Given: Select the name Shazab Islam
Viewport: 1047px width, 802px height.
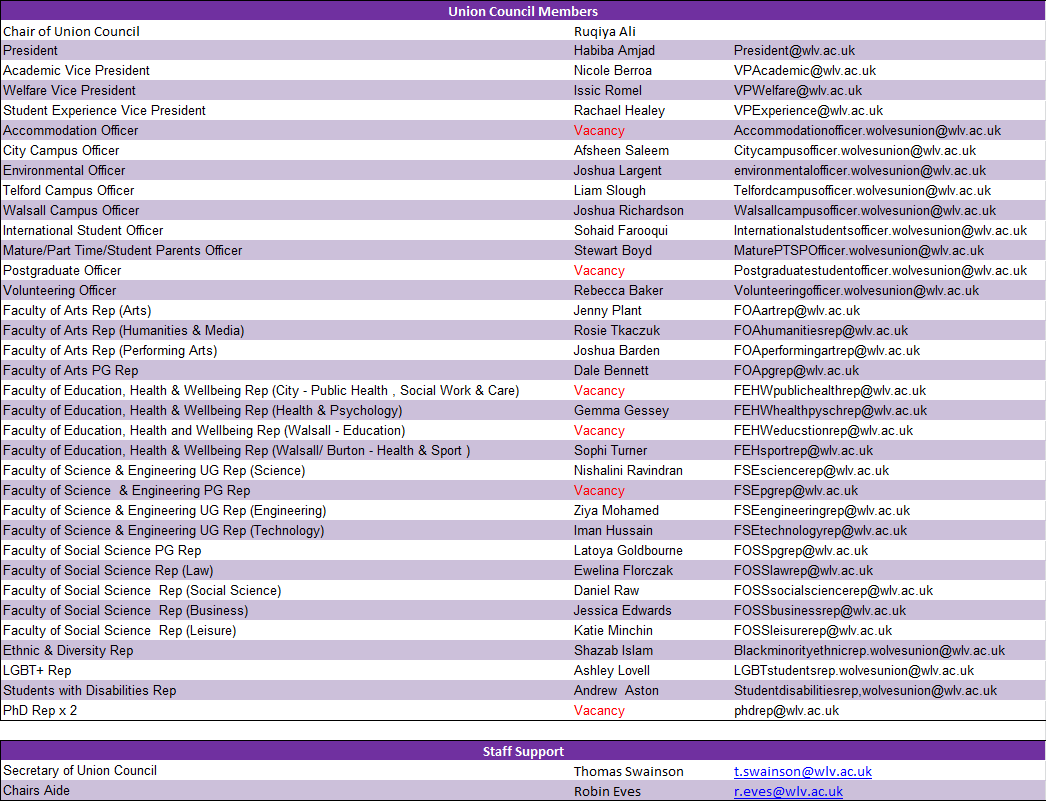Looking at the screenshot, I should coord(613,652).
